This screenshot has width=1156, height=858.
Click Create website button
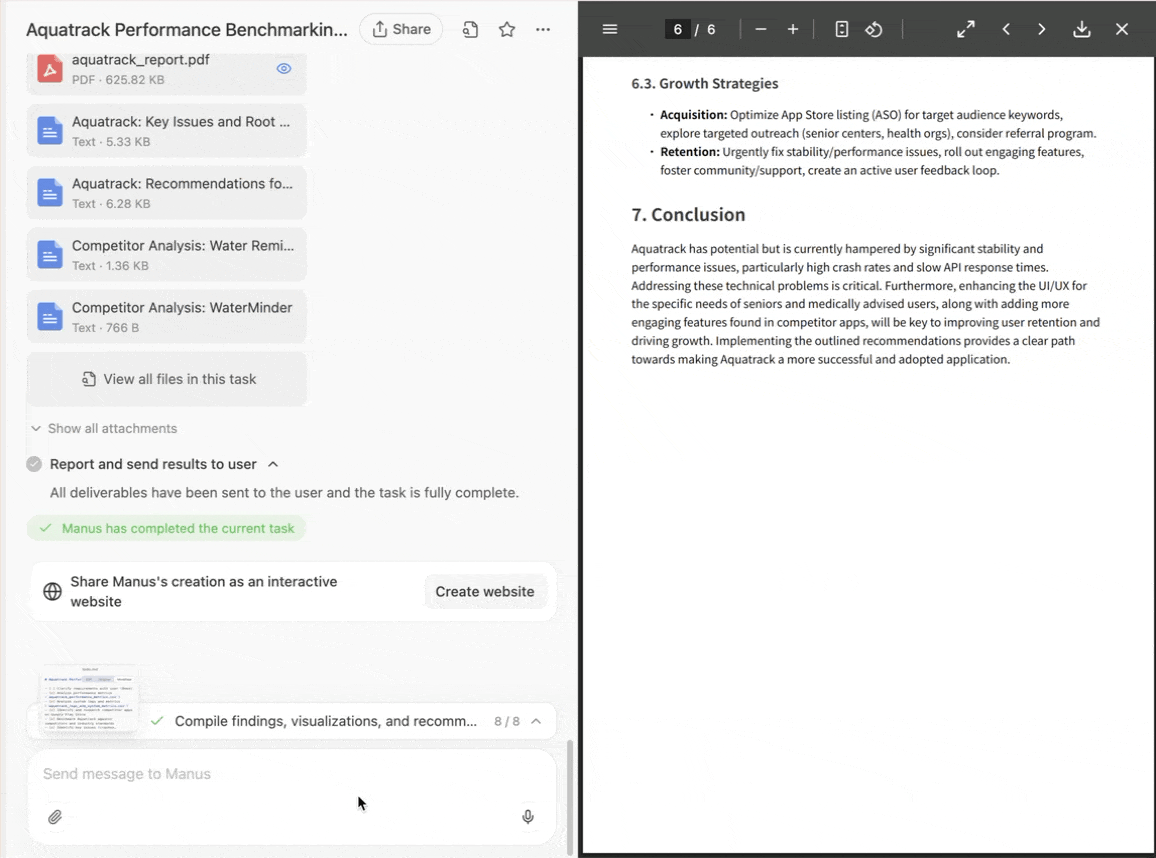click(484, 592)
